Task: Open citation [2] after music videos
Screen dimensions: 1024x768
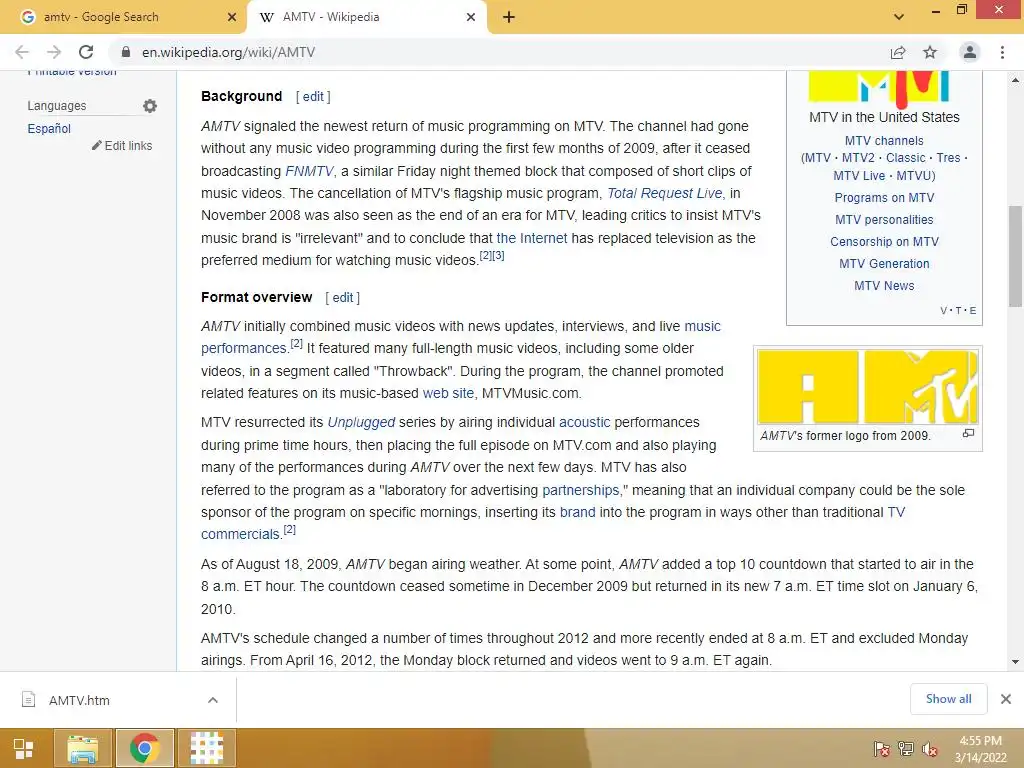Action: [485, 255]
